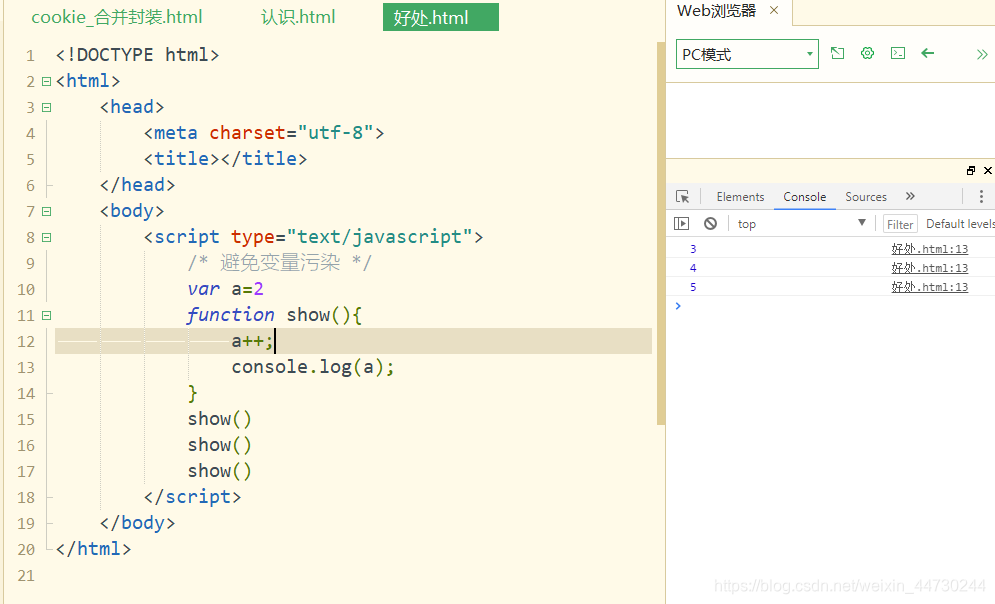Open 好处.html:13 link for output 4
995x604 pixels.
pyautogui.click(x=930, y=268)
